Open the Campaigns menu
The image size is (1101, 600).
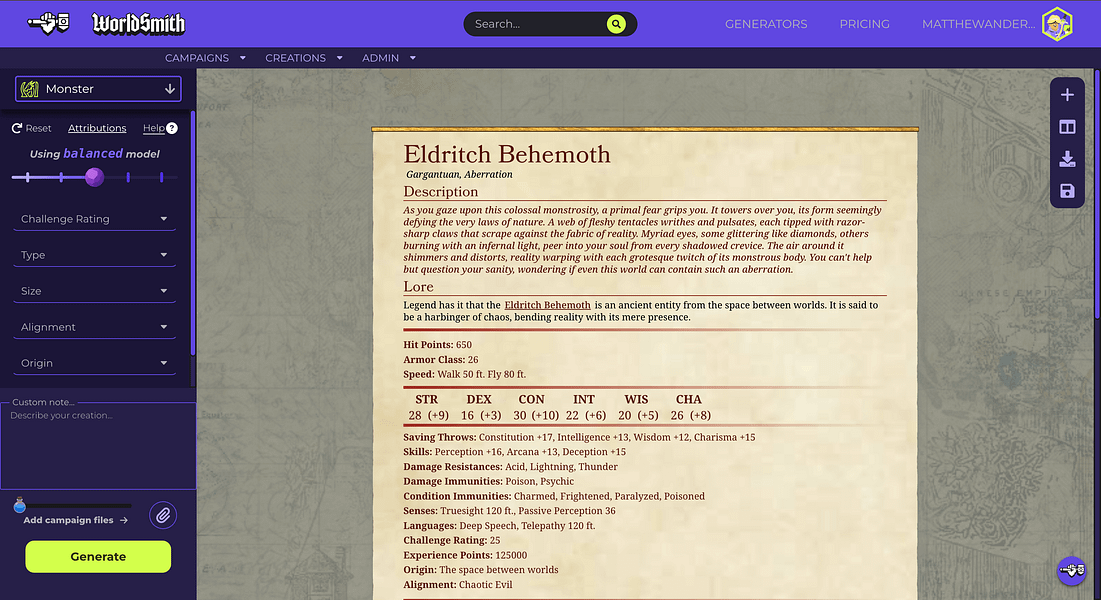tap(205, 58)
